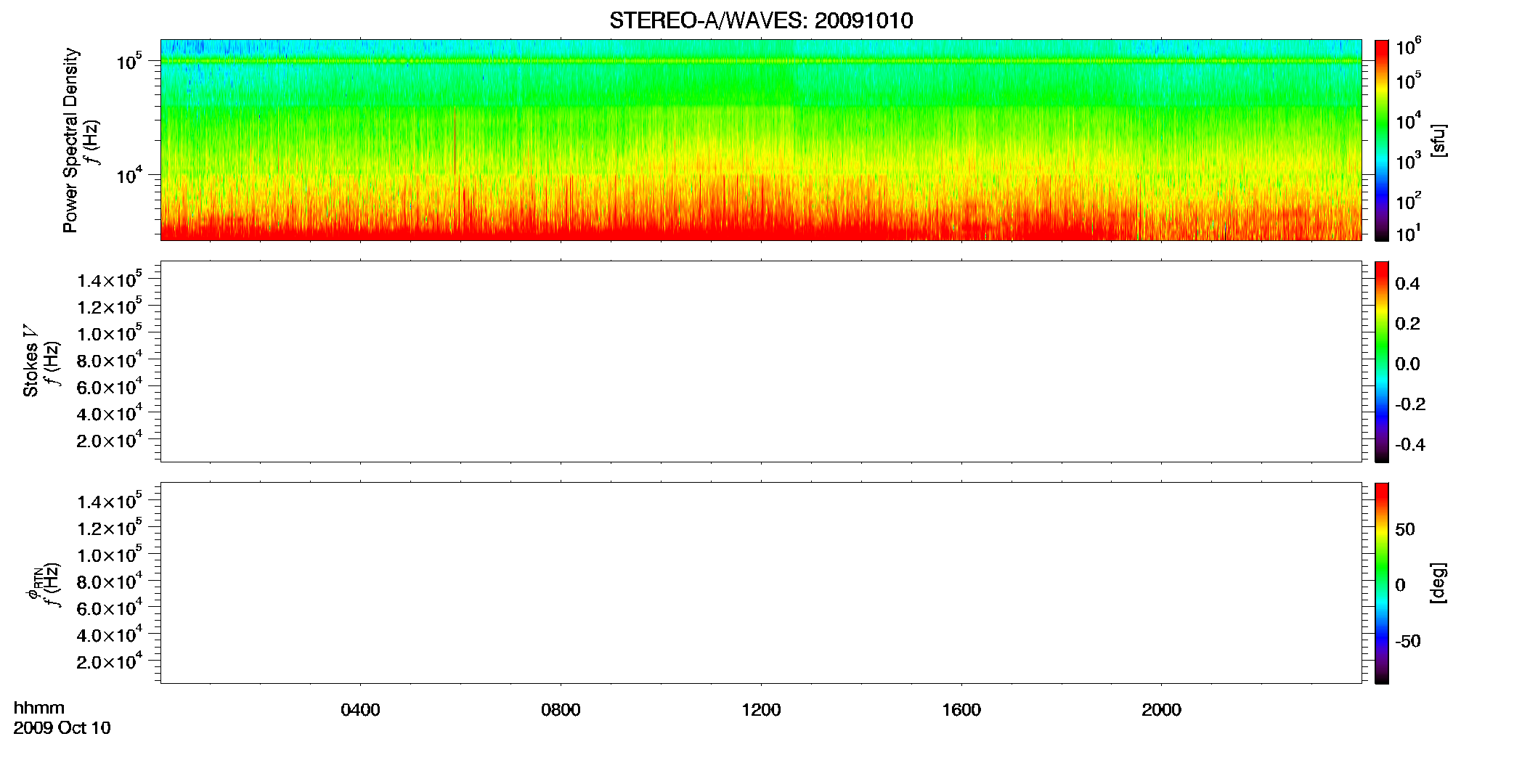Click the 2000 time tick label
The image size is (1522, 784).
(x=1161, y=710)
